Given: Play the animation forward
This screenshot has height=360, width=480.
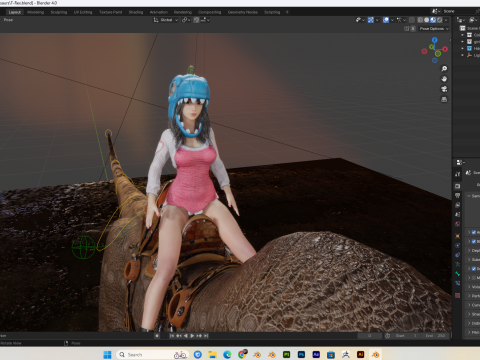Looking at the screenshot, I should tap(192, 336).
